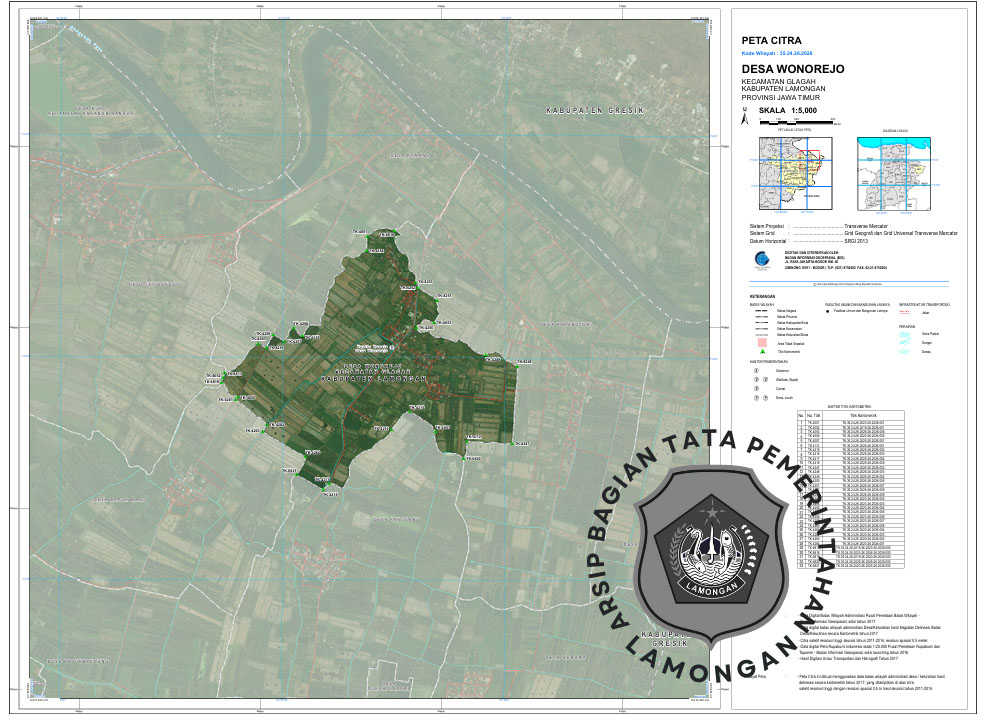The height and width of the screenshot is (722, 990).
Task: Click the DESA WONOREJO title
Action: tap(792, 68)
